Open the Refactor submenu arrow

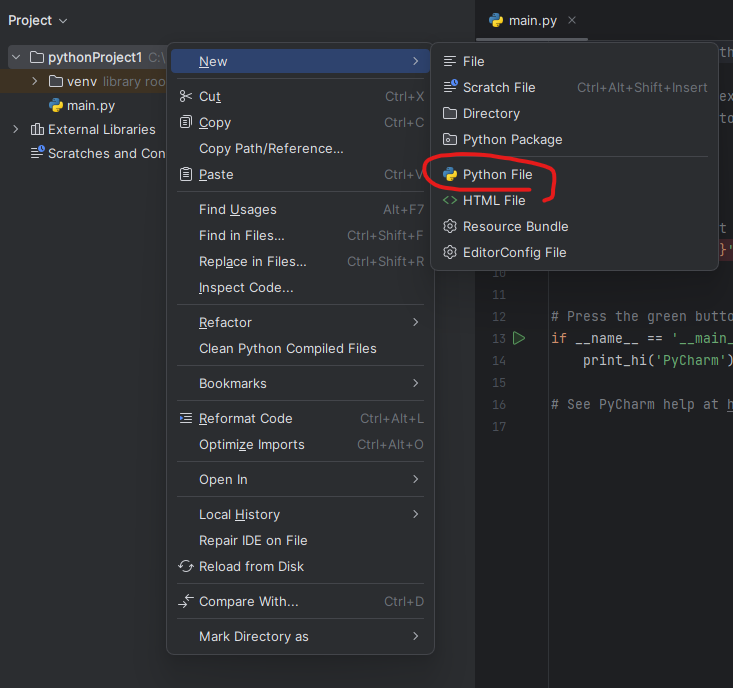coord(416,322)
